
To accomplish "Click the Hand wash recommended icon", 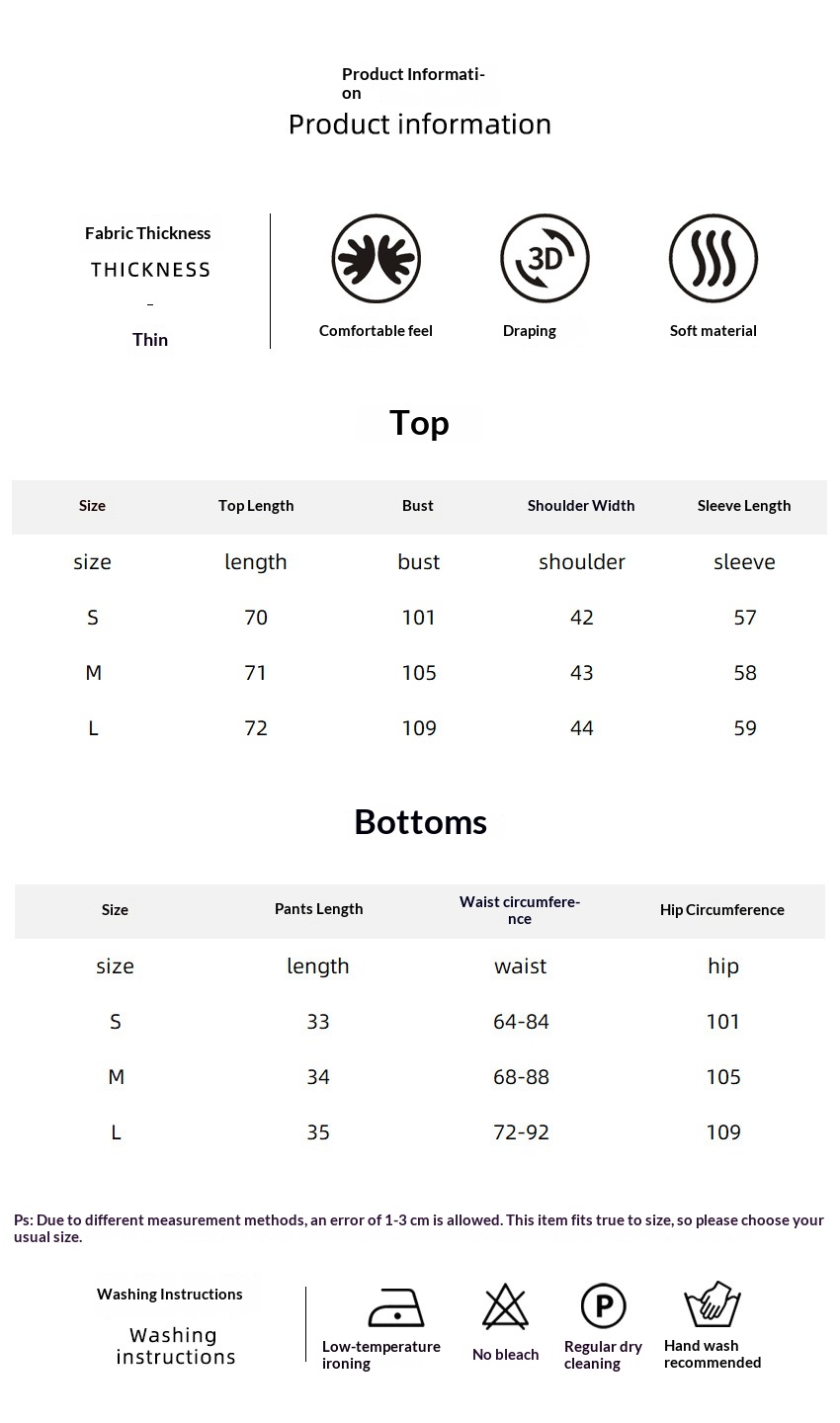I will click(713, 1305).
